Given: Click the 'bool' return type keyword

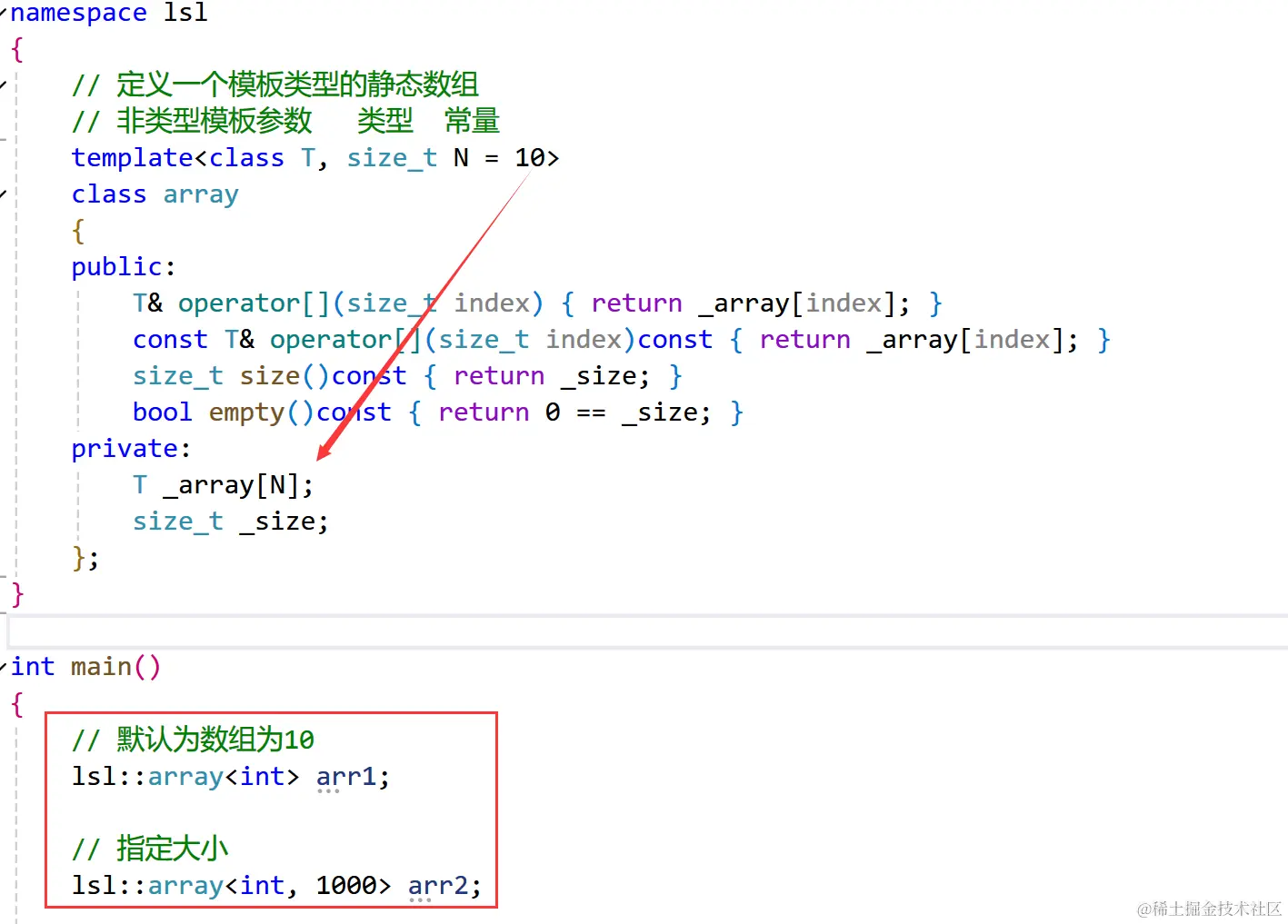Looking at the screenshot, I should pos(163,412).
